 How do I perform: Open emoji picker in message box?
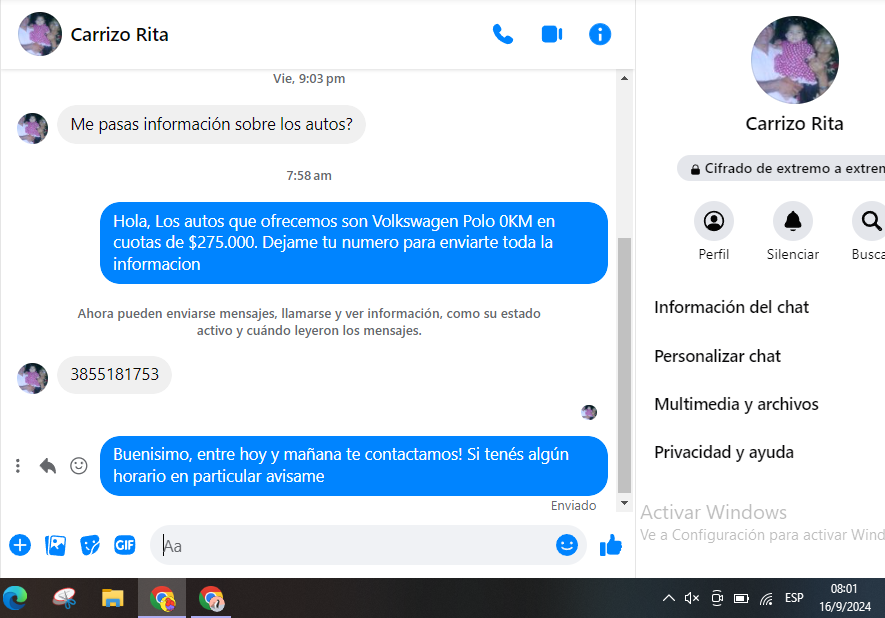(567, 545)
